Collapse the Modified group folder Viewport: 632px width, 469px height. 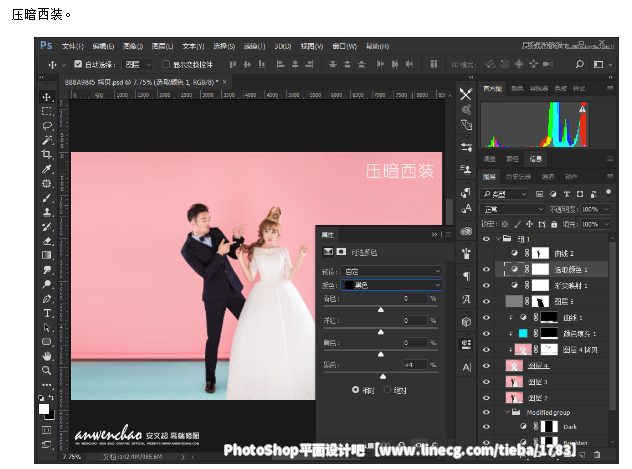click(508, 412)
